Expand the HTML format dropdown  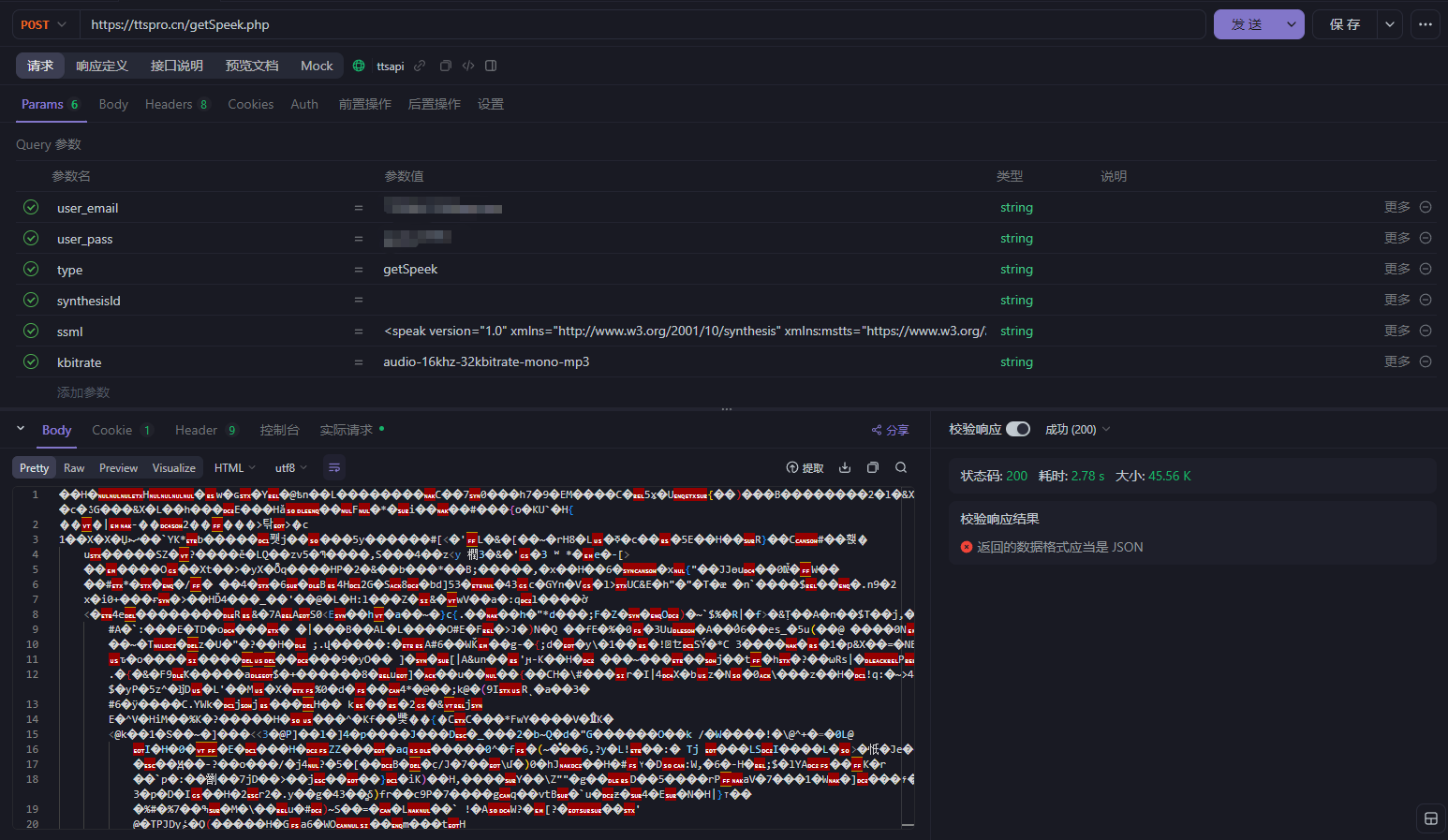234,467
